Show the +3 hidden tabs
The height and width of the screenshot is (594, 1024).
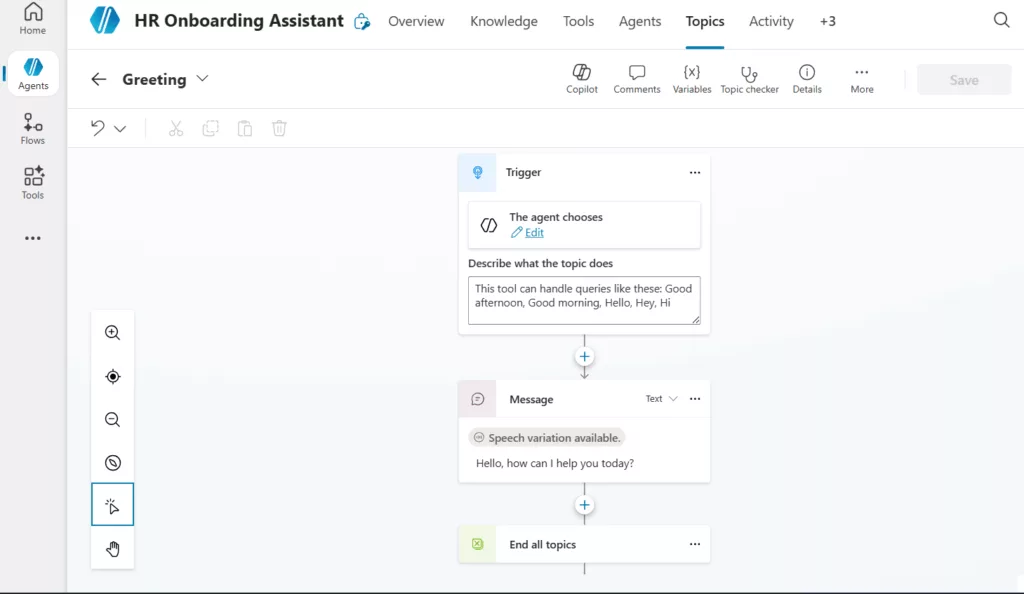tap(827, 22)
